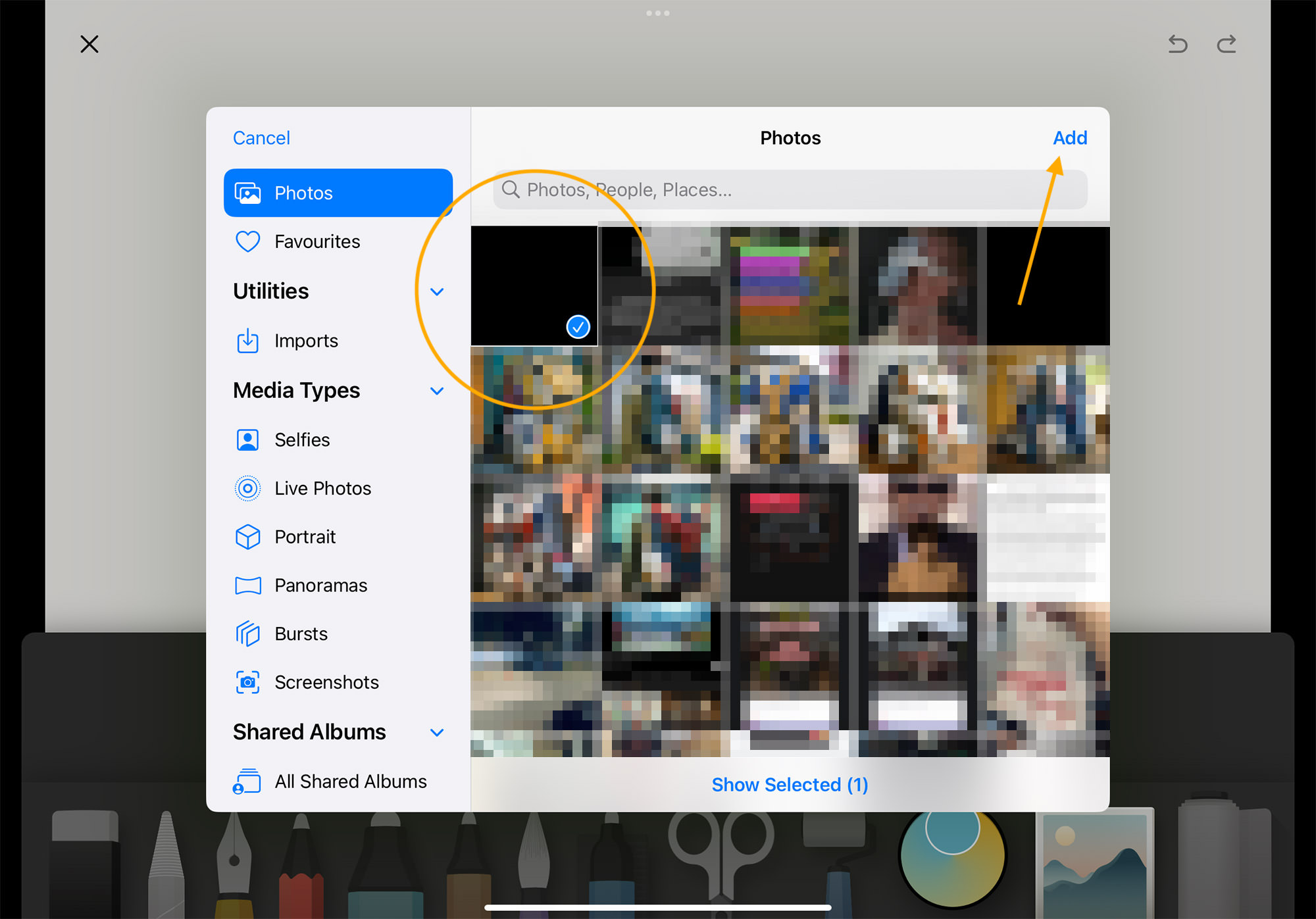Screen dimensions: 1316x919
Task: Select the colorful striped photo thumbnail
Action: click(790, 286)
